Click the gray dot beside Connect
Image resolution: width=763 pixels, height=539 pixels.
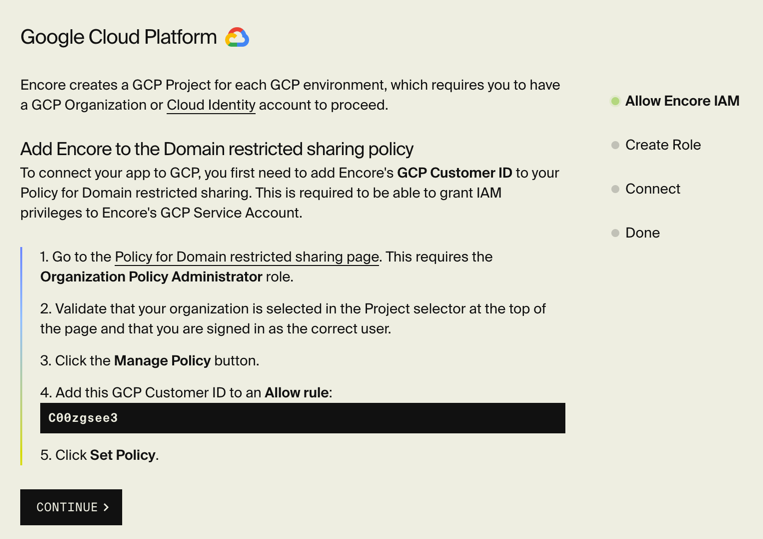(615, 189)
